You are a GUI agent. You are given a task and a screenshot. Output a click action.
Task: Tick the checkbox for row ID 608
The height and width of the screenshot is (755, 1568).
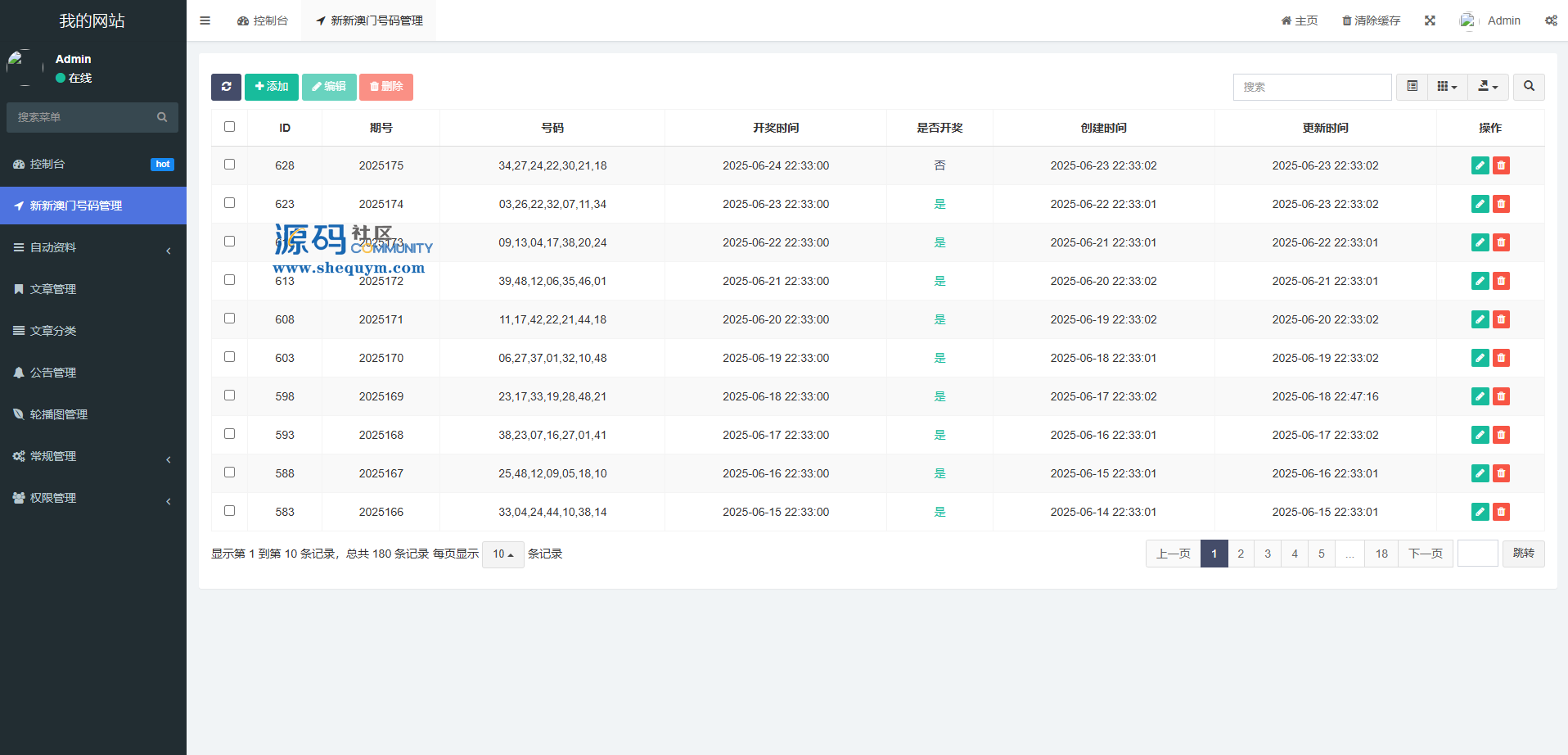coord(229,319)
